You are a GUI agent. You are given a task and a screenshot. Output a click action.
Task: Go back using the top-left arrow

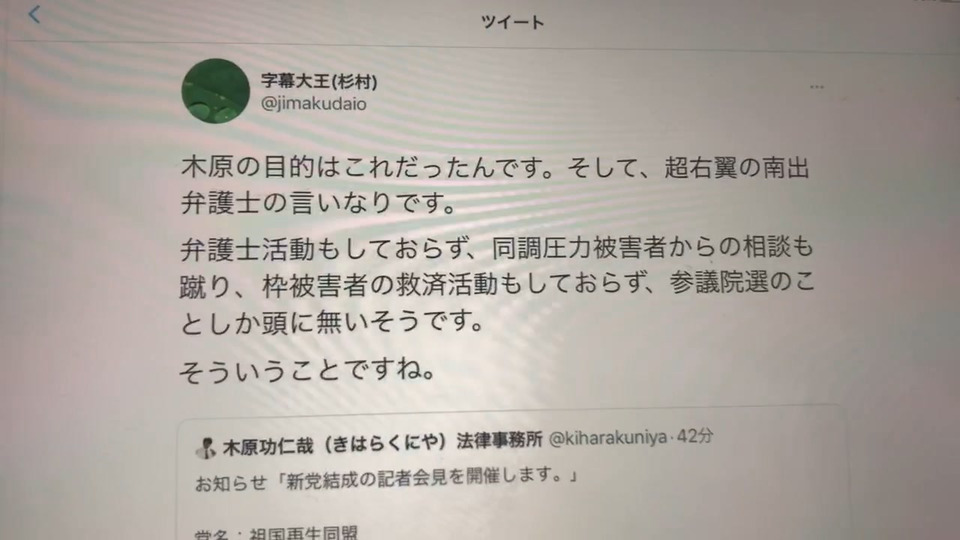(x=34, y=15)
